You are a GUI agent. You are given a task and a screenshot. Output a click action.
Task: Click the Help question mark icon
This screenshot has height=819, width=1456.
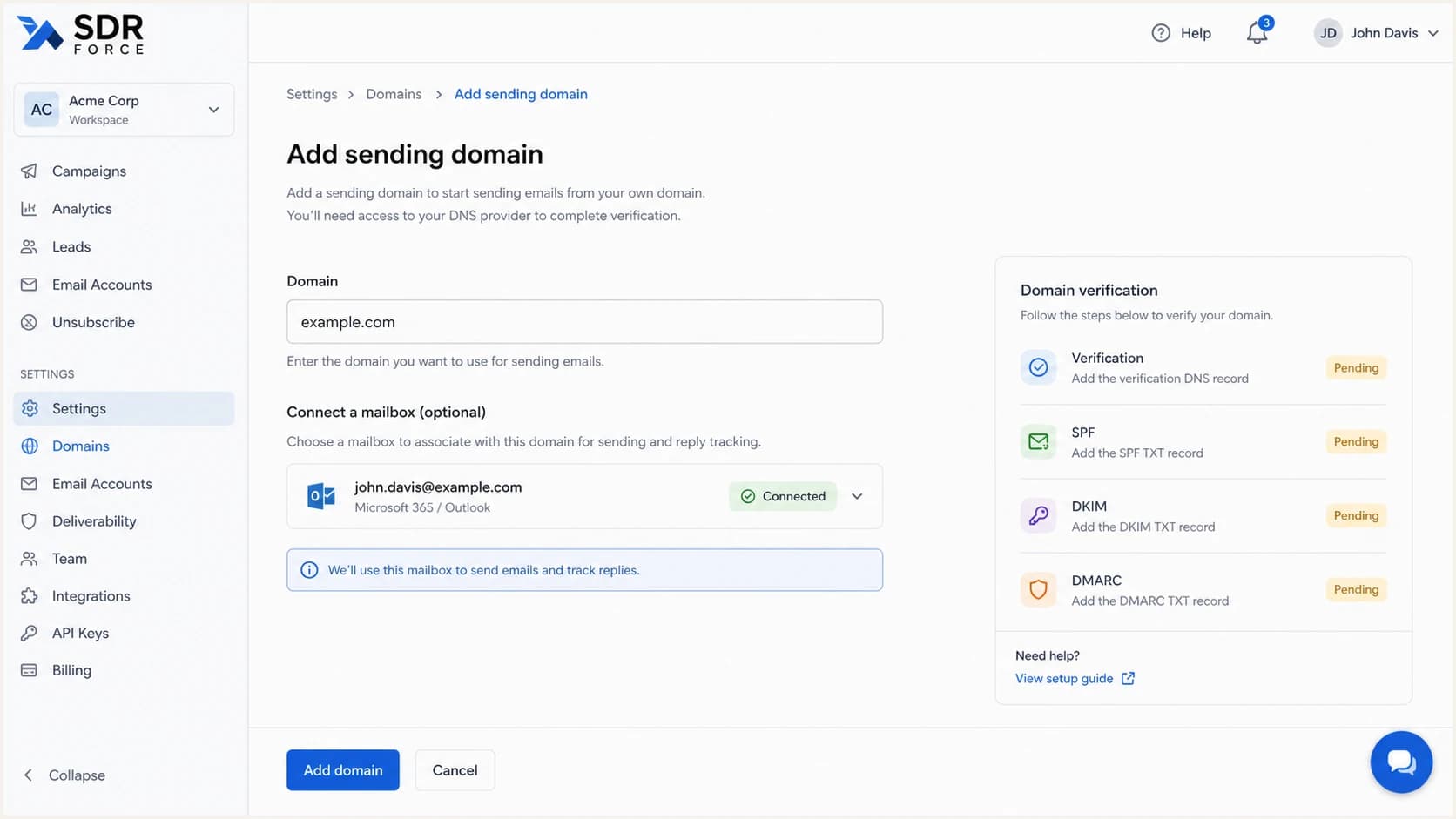point(1161,33)
